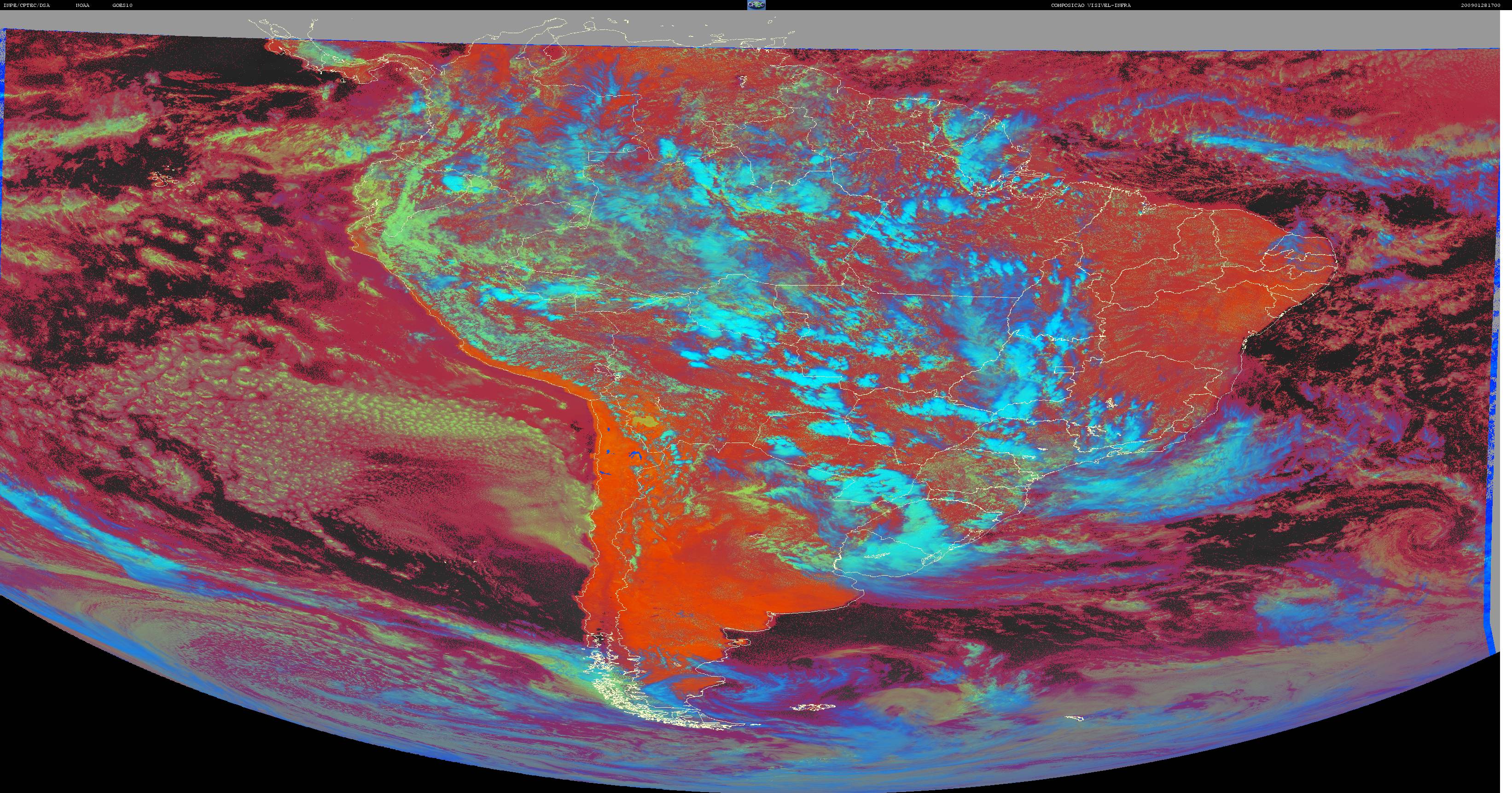
Task: Click the GOES10 satellite label
Action: coord(122,5)
